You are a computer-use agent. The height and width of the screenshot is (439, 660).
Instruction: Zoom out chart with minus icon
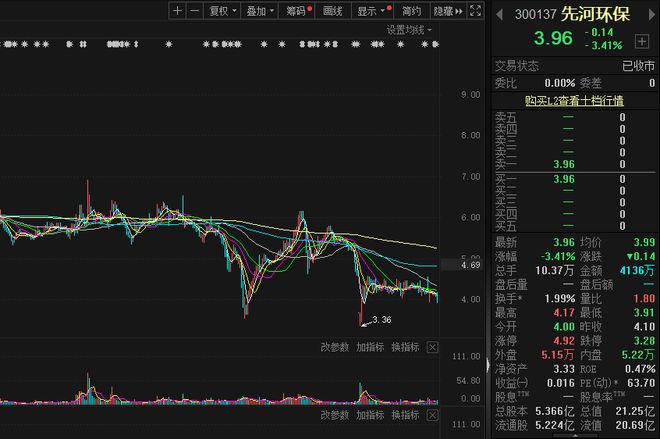tap(194, 11)
